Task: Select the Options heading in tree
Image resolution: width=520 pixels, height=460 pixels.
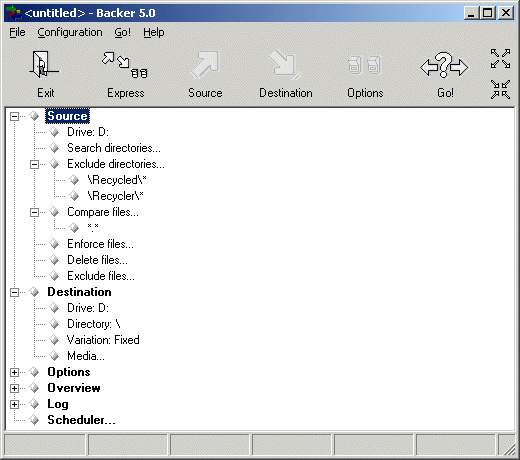Action: (69, 372)
